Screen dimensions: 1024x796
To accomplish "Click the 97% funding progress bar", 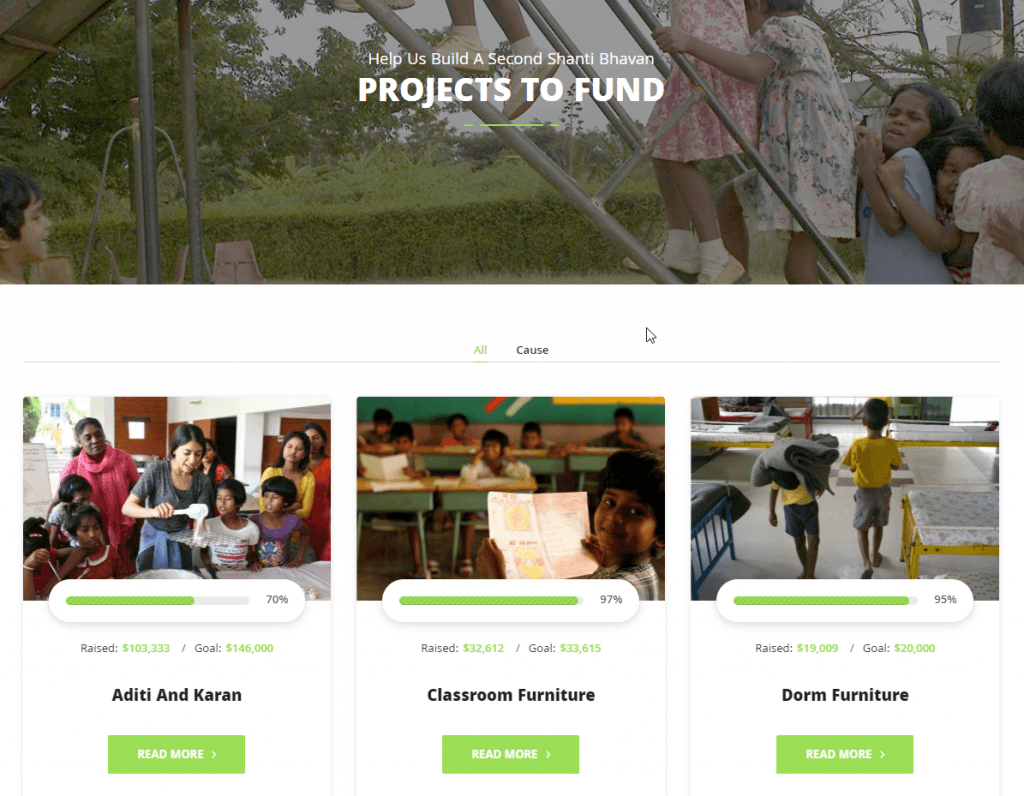I will coord(491,601).
